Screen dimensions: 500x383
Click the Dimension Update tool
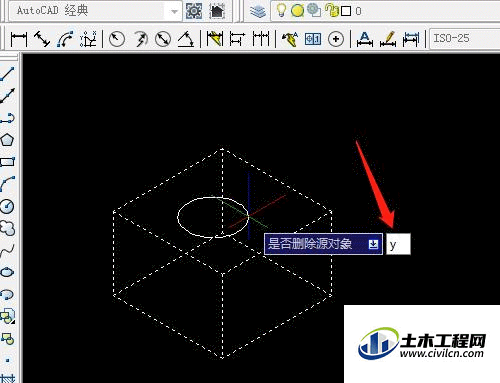(411, 39)
